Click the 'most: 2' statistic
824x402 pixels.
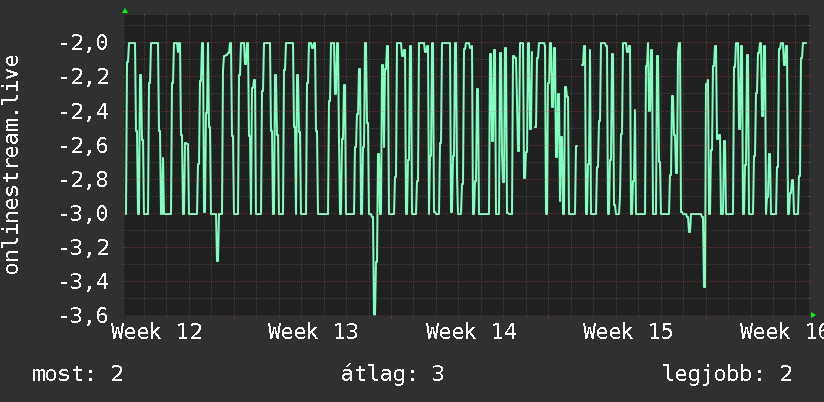point(78,374)
